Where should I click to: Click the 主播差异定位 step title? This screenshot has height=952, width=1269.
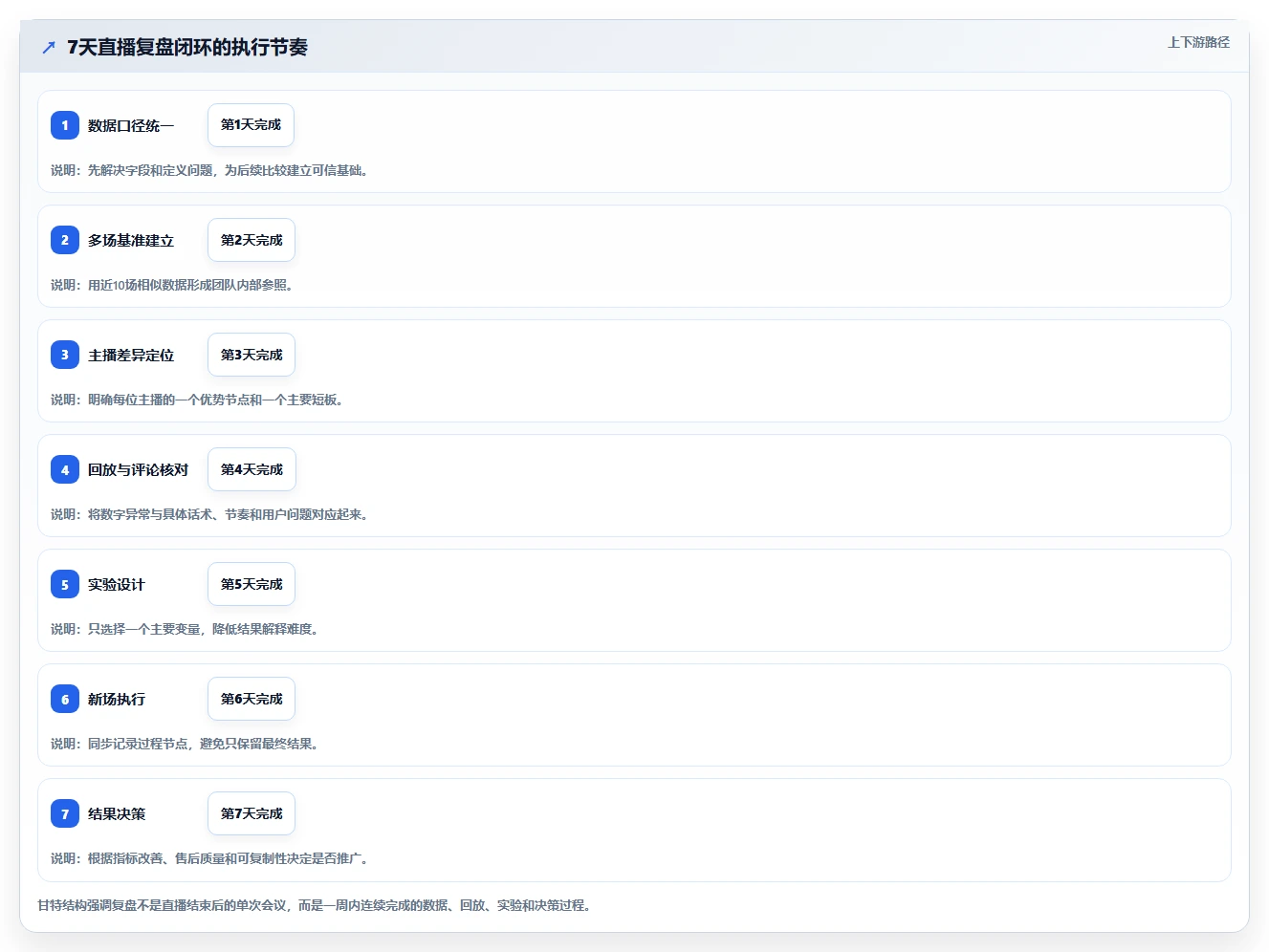point(131,355)
